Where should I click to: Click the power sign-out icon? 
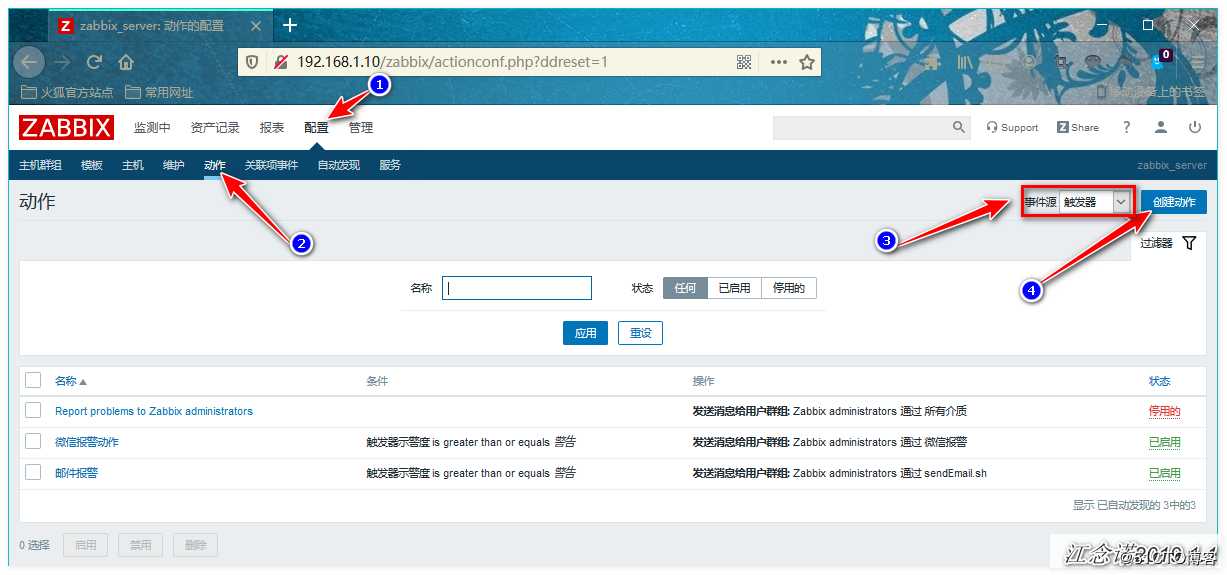[x=1195, y=127]
